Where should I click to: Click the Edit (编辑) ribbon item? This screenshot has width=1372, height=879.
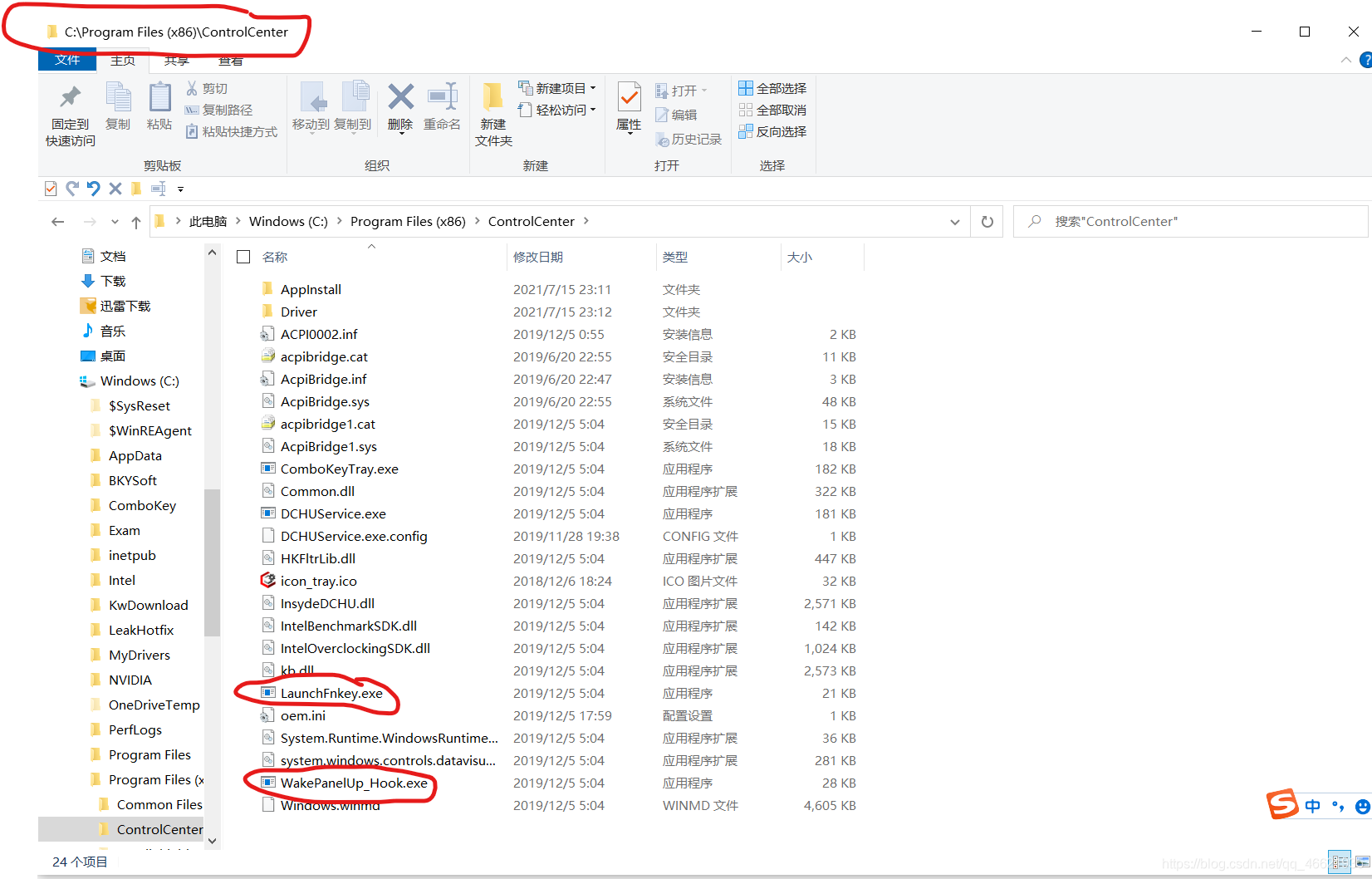pos(676,115)
